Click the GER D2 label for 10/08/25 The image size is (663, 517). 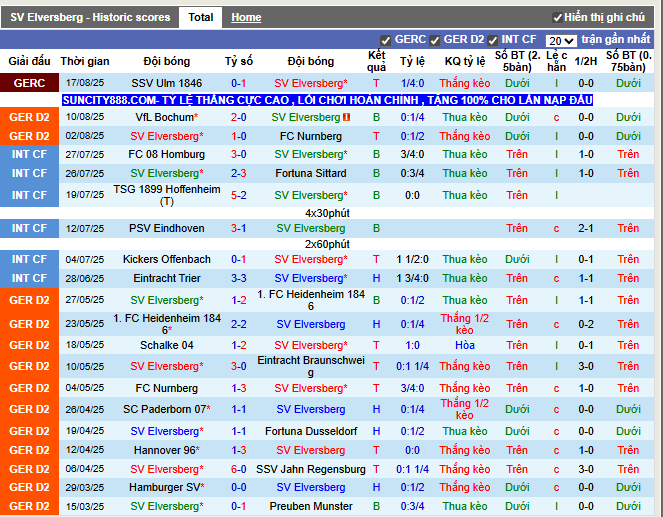(x=29, y=117)
